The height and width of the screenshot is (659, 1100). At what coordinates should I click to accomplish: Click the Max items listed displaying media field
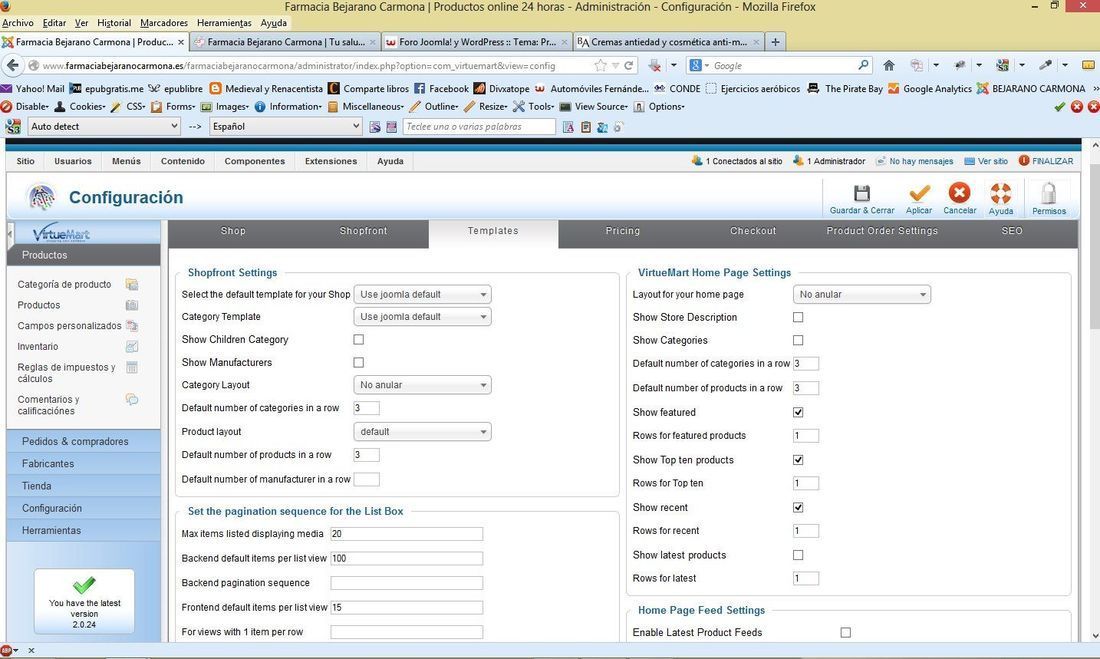407,534
